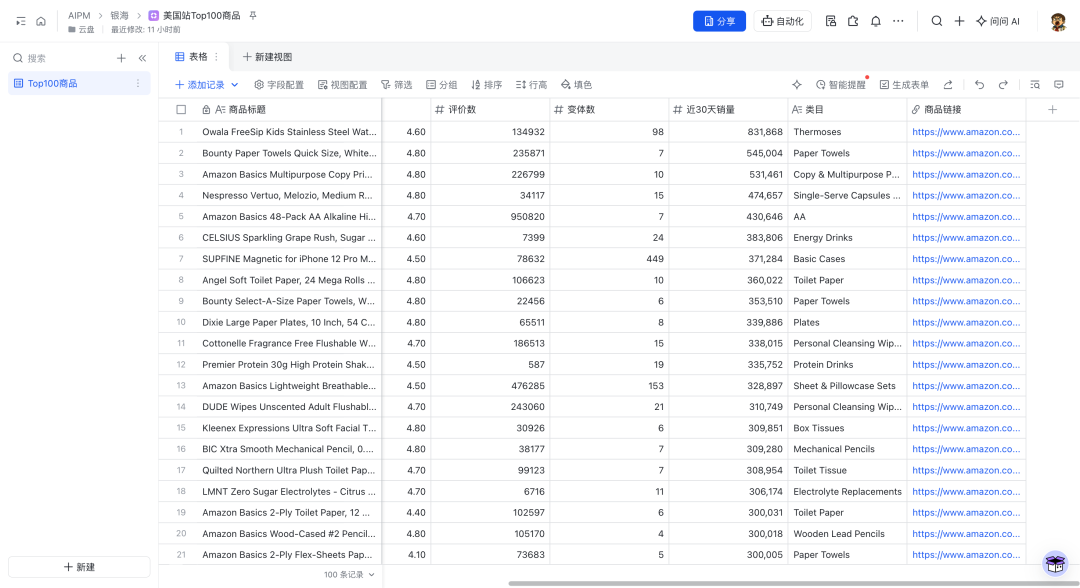This screenshot has width=1080, height=588.
Task: Click the 分享 share button
Action: click(719, 21)
